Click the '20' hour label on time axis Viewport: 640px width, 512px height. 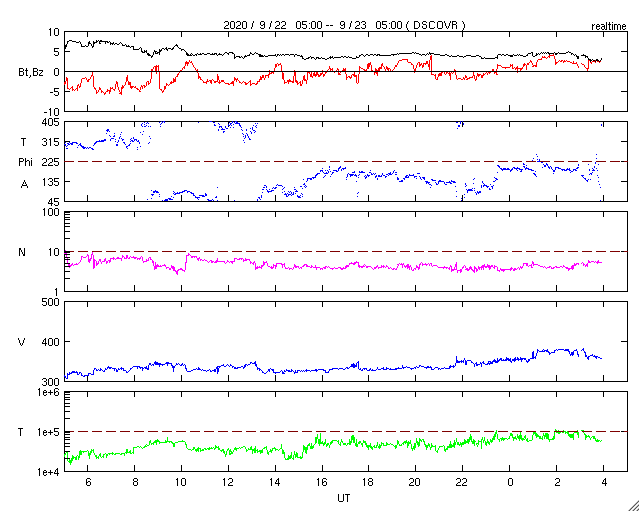[415, 482]
